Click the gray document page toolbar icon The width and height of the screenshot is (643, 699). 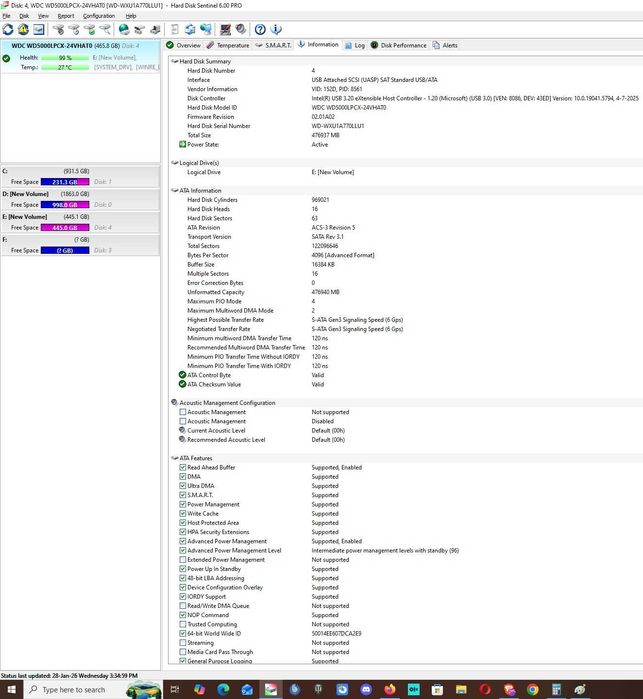click(x=175, y=29)
